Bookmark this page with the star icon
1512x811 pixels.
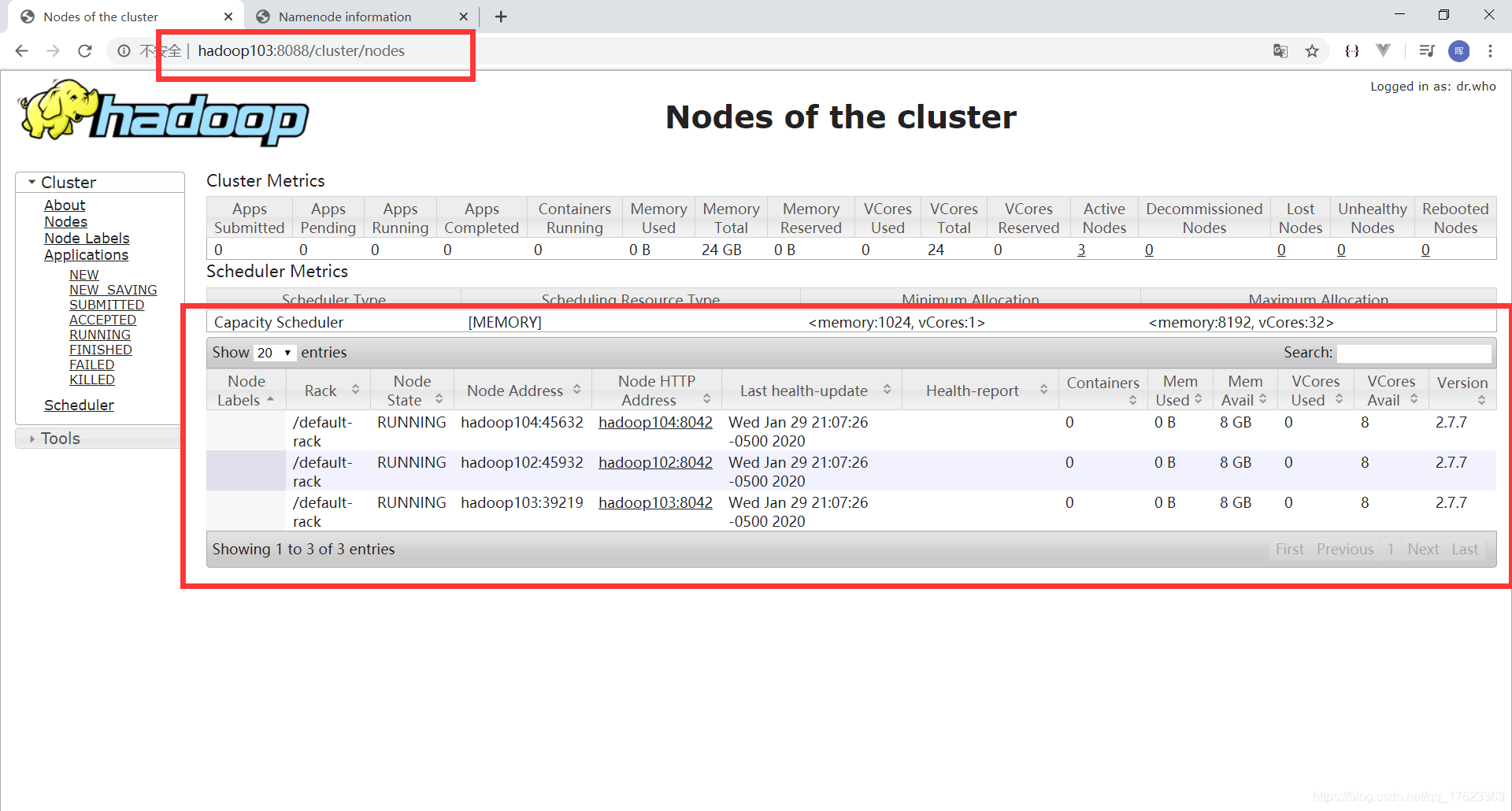point(1312,51)
